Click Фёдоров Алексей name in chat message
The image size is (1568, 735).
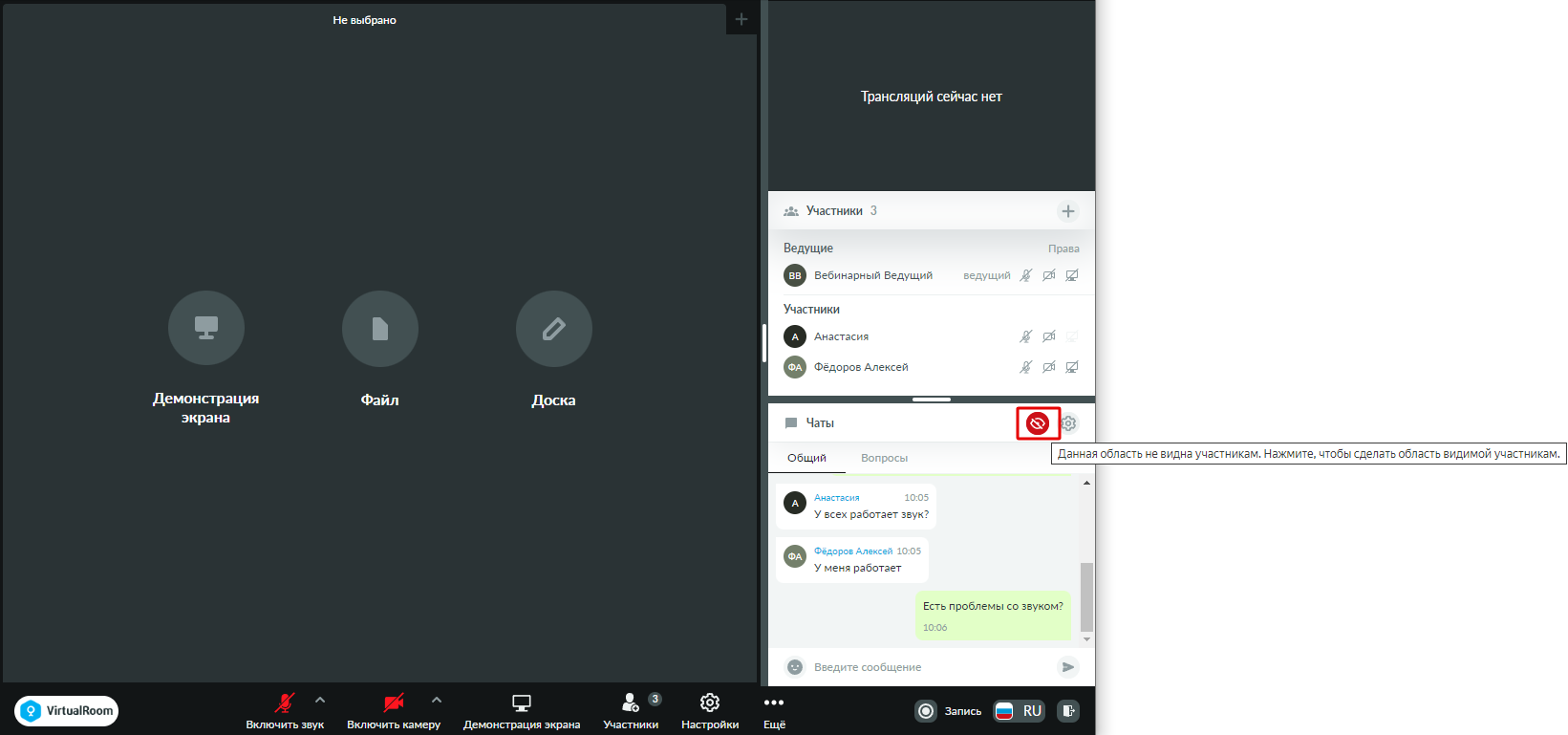click(853, 551)
